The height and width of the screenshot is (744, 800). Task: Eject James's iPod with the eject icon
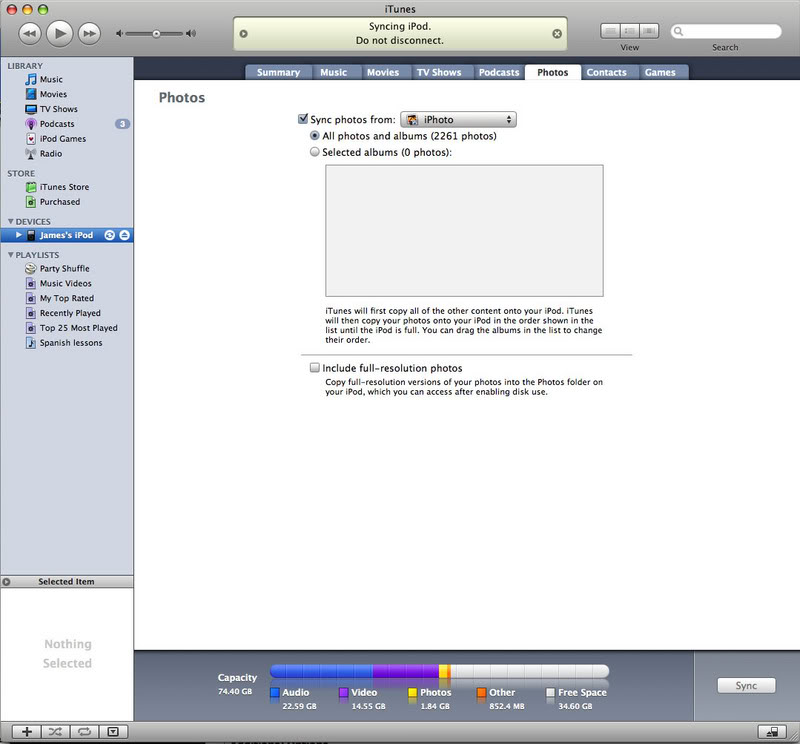pos(124,235)
